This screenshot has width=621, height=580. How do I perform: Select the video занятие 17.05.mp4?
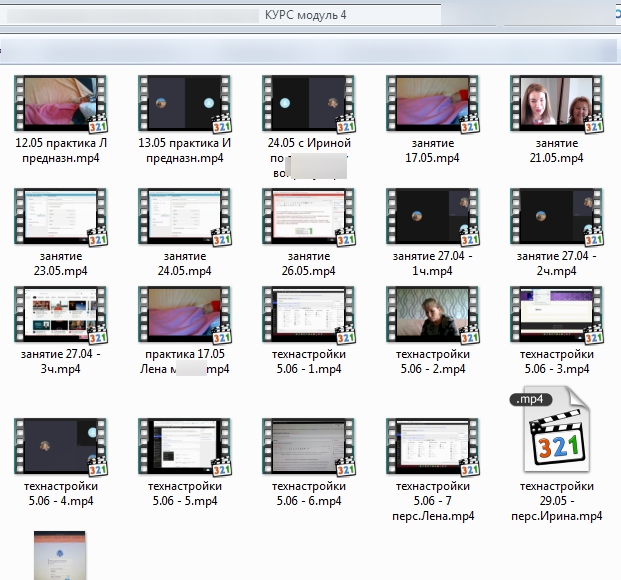[x=432, y=104]
